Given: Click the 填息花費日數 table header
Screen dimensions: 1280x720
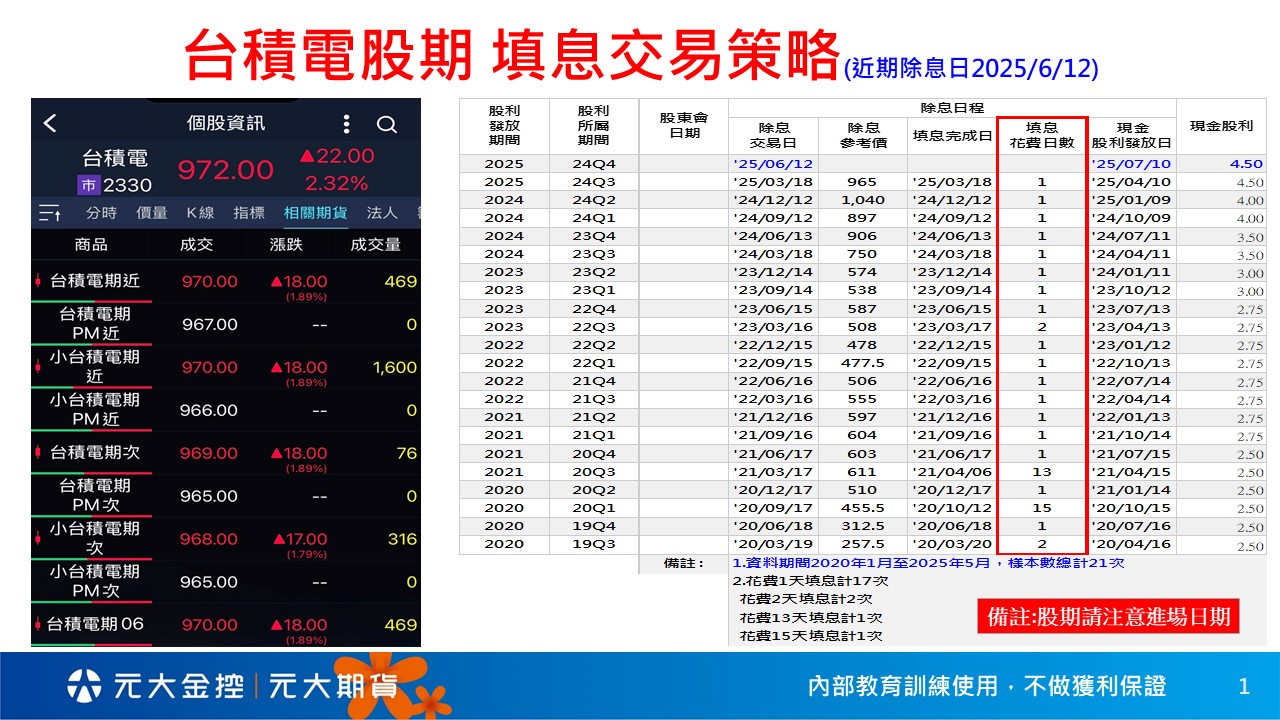Looking at the screenshot, I should tap(1042, 135).
